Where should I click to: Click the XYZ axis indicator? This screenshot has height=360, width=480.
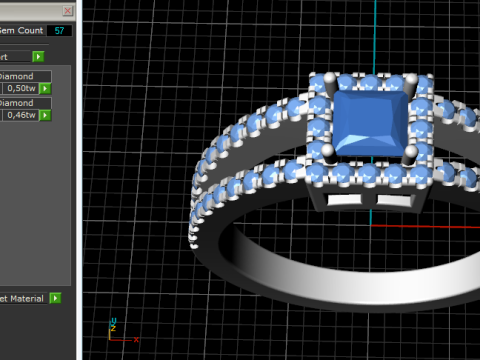tap(123, 330)
